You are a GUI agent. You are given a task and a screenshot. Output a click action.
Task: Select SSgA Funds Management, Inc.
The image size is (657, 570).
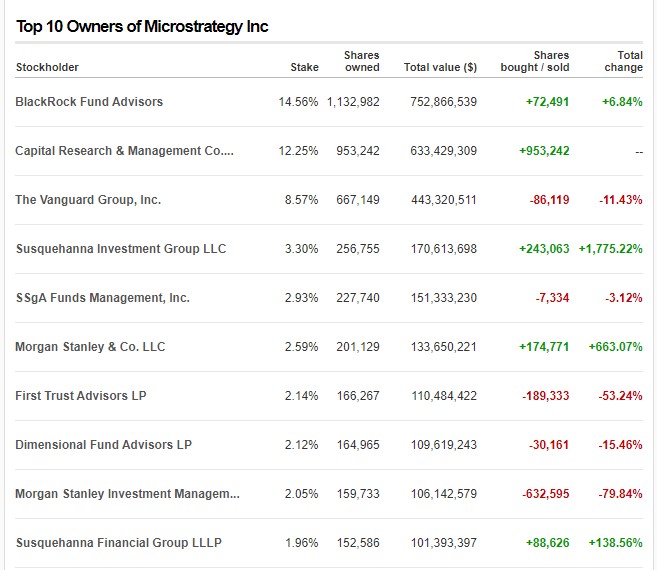tap(103, 298)
